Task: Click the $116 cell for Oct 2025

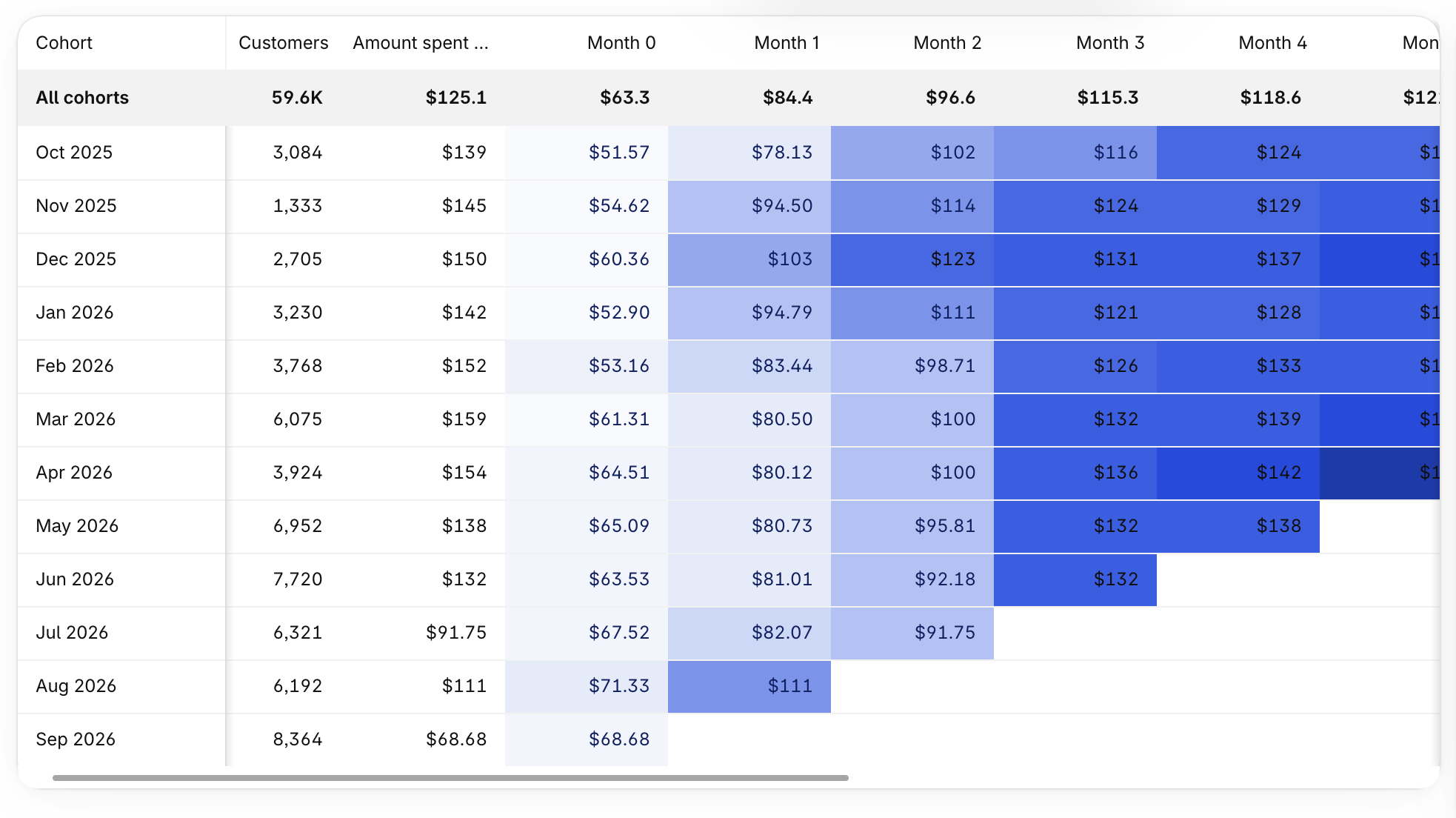Action: 1075,153
